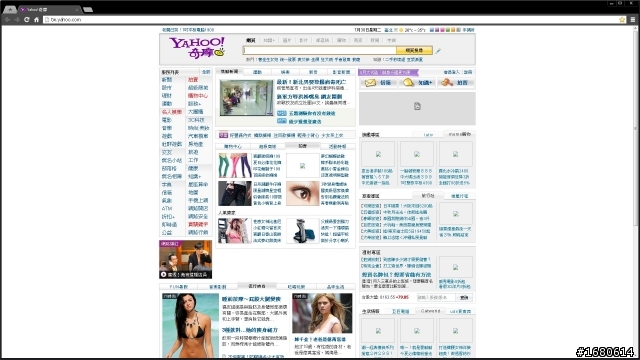
Task: Bookmark this page with the star icon
Action: 622,20
